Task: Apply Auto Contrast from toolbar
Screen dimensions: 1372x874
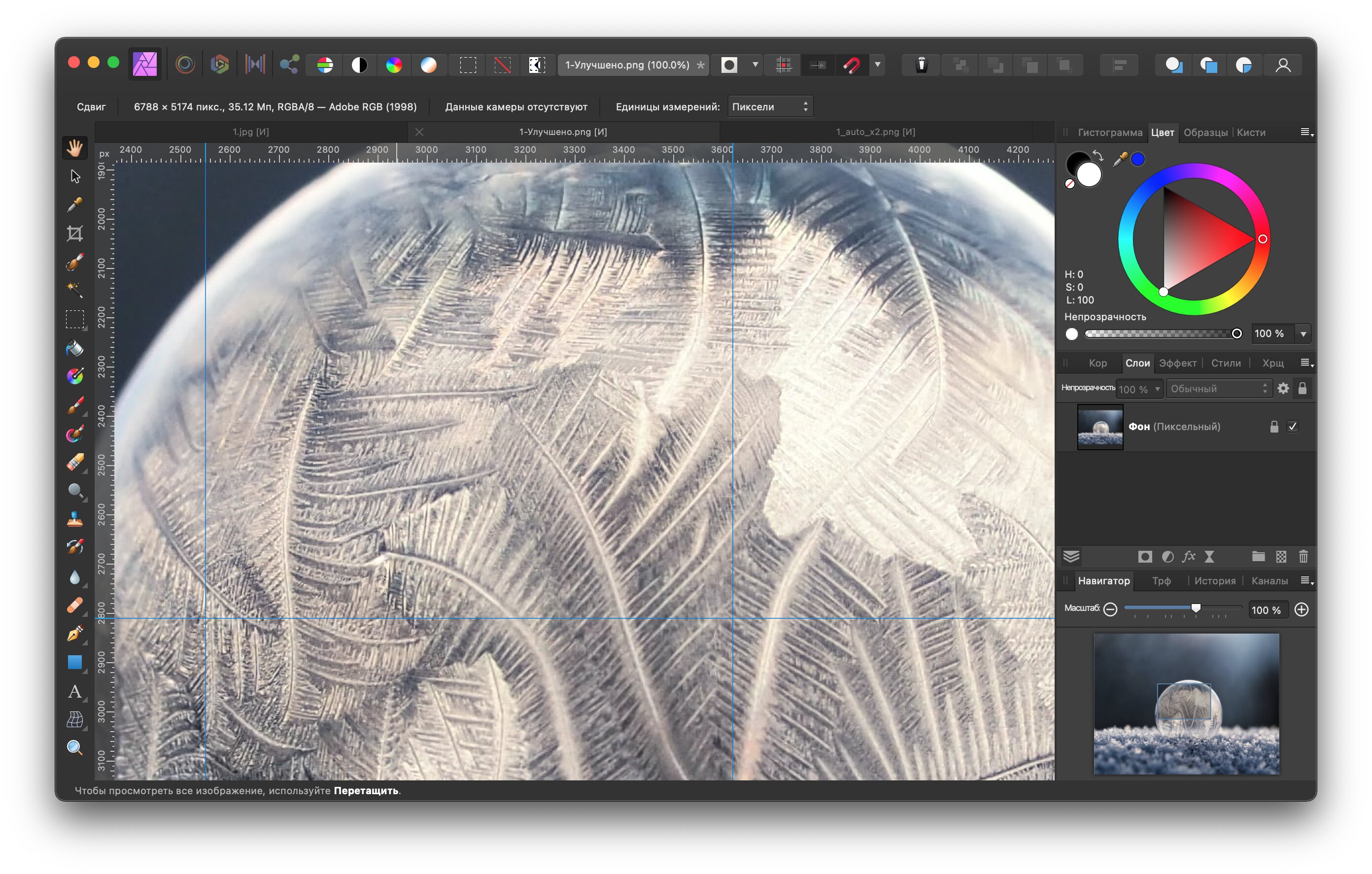Action: pos(360,65)
